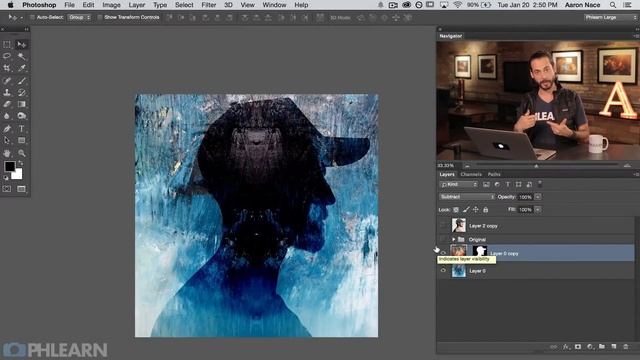Select the Layer 0 copy mask thumbnail
This screenshot has width=640, height=360.
(480, 251)
